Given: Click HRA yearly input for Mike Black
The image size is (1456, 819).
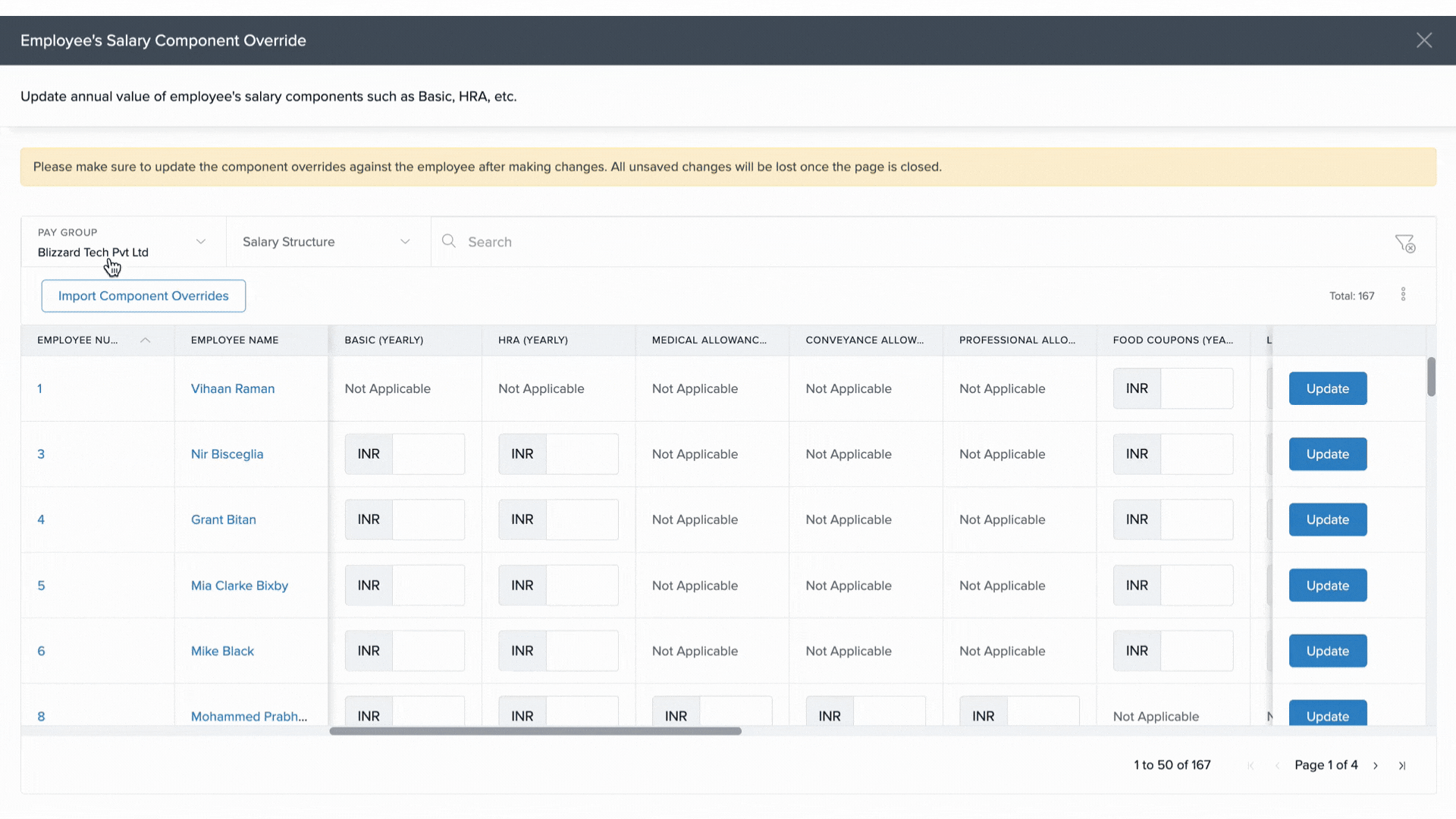Looking at the screenshot, I should [582, 651].
